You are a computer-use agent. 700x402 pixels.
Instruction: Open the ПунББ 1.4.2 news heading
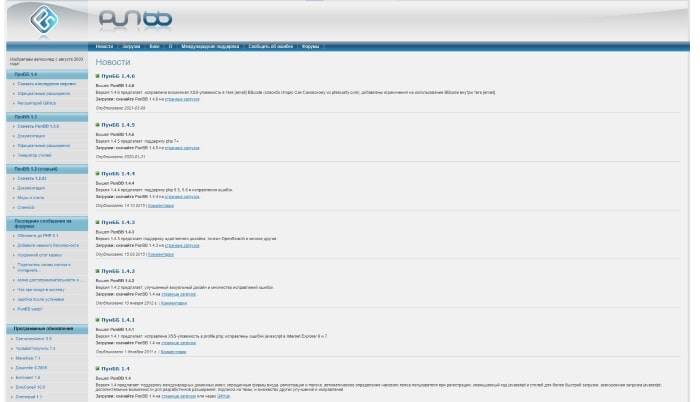[x=118, y=271]
